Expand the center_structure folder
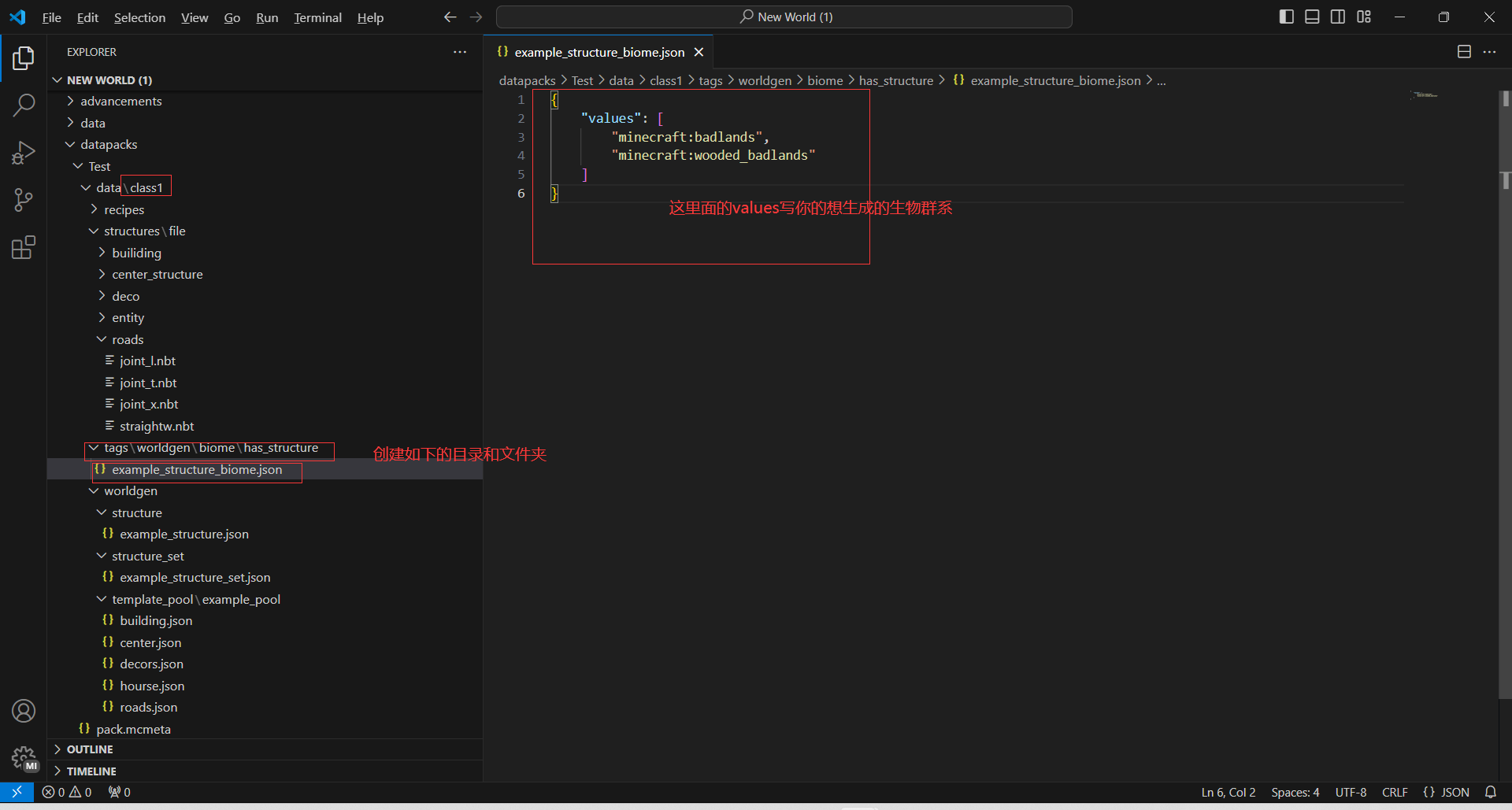The width and height of the screenshot is (1512, 810). [x=265, y=275]
